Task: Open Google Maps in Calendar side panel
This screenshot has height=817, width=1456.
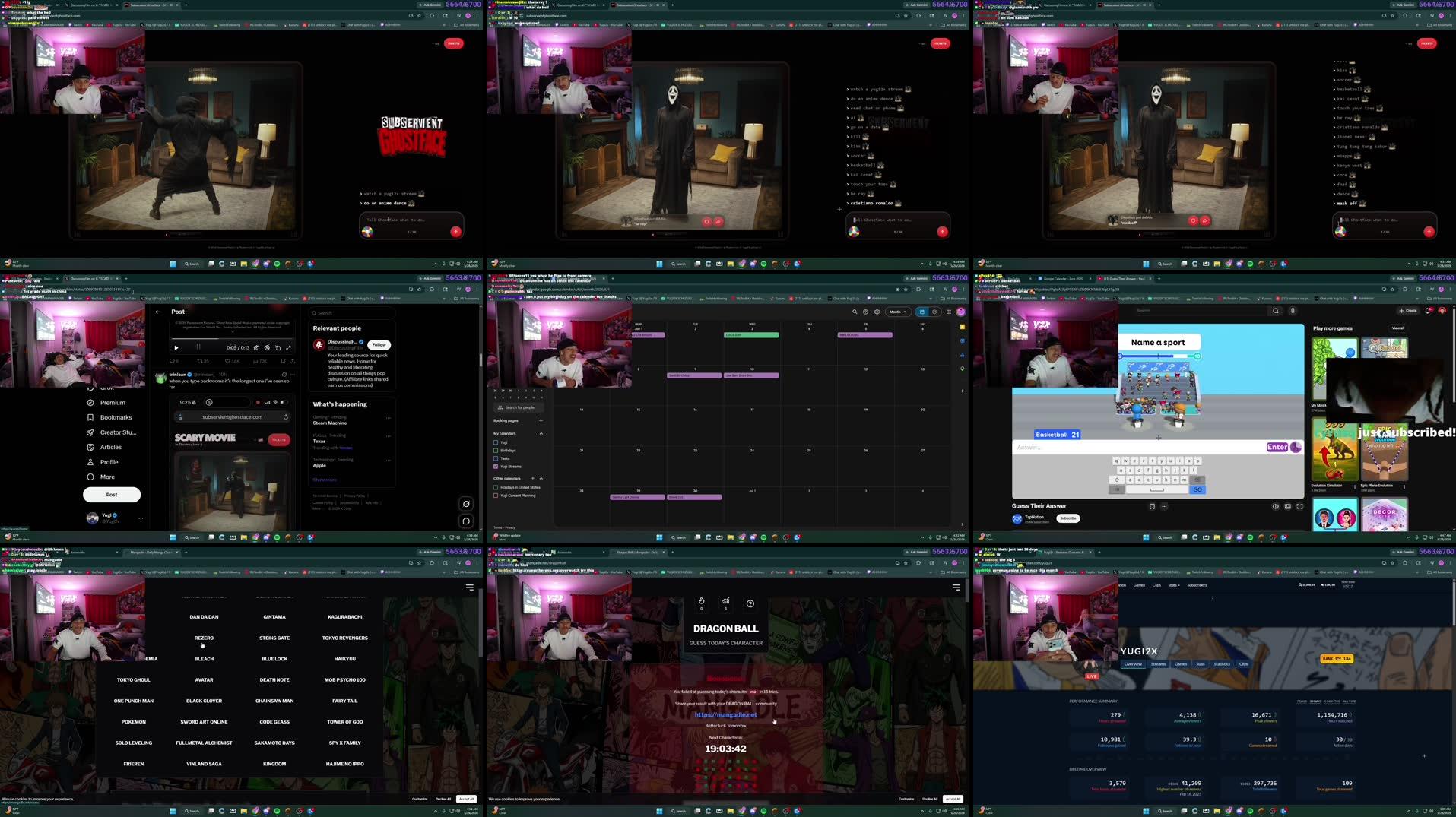Action: pyautogui.click(x=962, y=369)
